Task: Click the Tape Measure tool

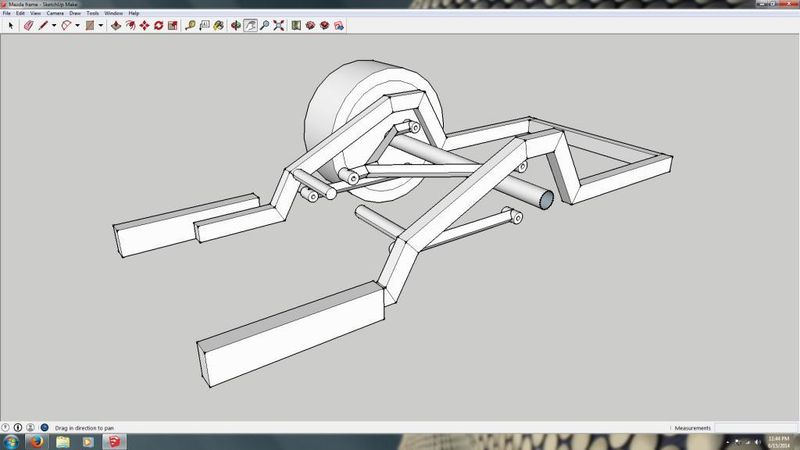Action: click(x=190, y=25)
